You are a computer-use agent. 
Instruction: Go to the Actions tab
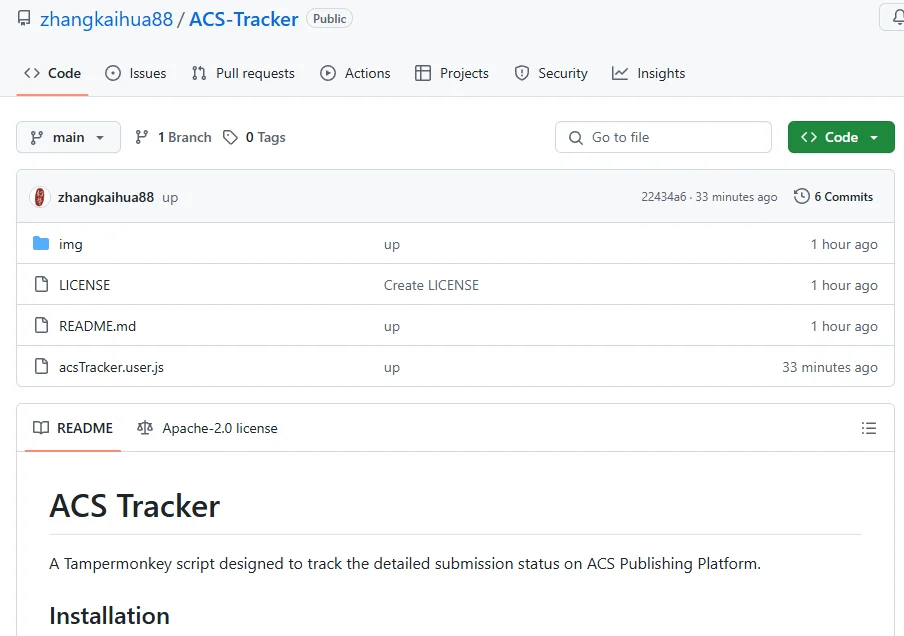356,73
